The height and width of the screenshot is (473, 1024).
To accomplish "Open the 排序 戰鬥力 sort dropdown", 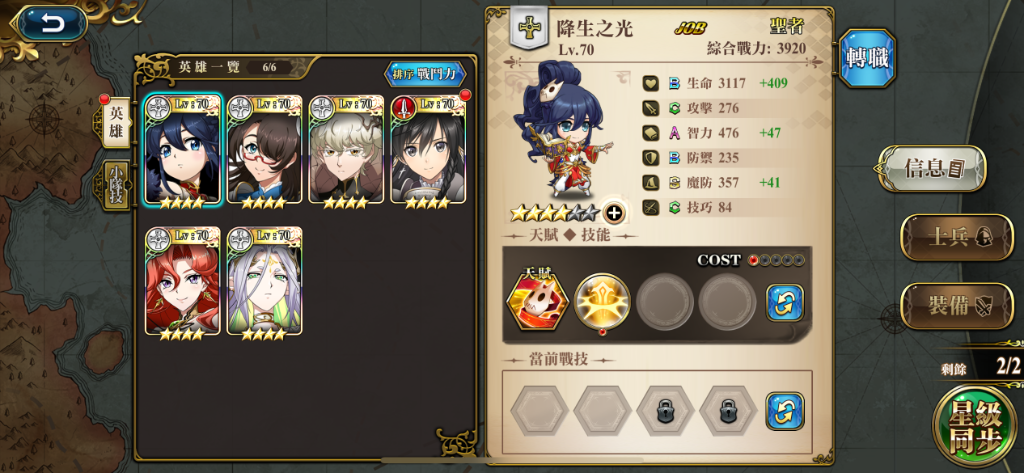I will tap(426, 74).
